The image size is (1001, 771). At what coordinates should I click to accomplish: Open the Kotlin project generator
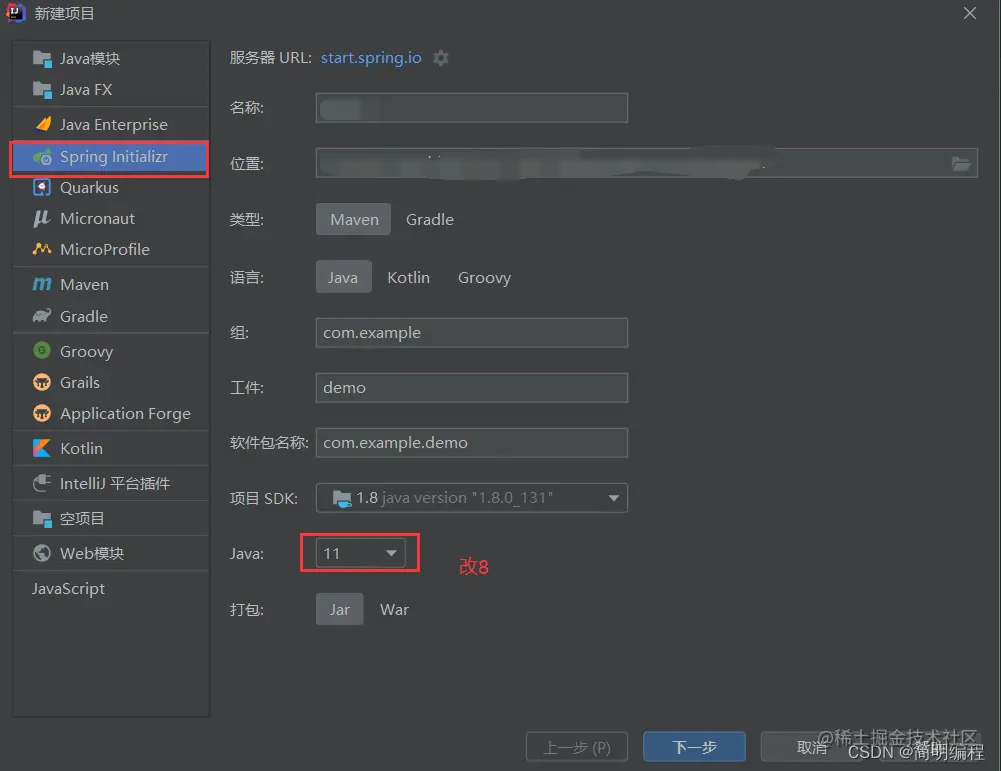80,448
